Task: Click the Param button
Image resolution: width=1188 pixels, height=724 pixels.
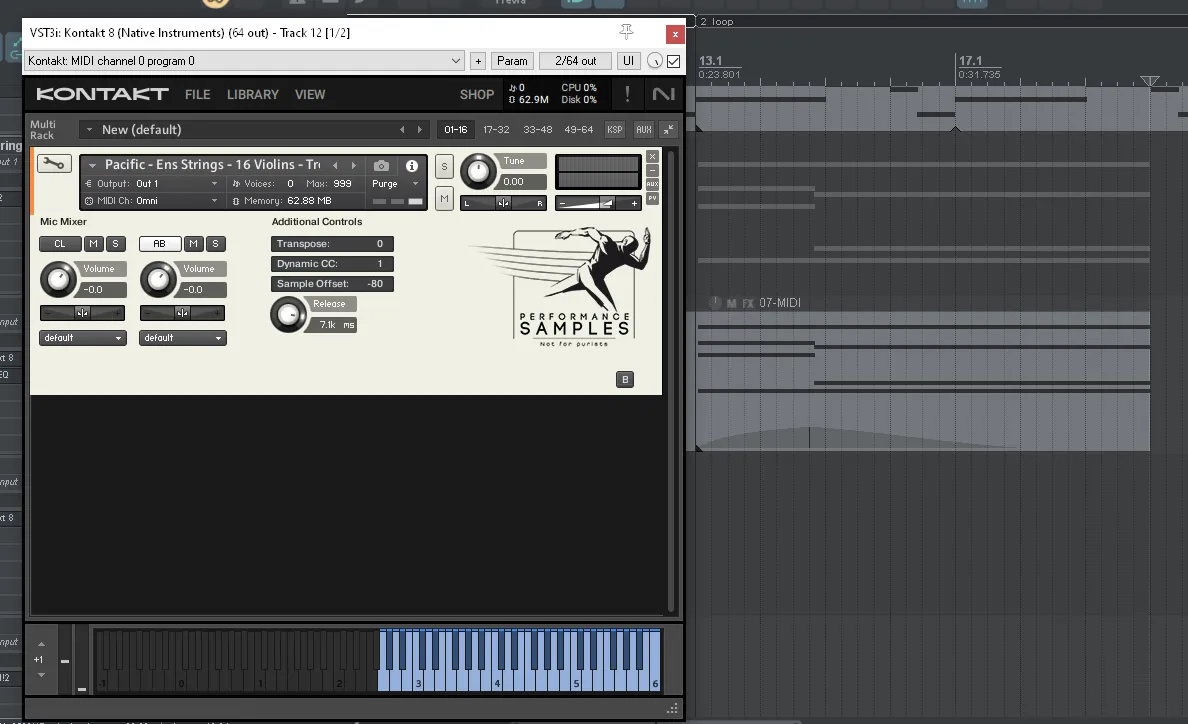Action: click(x=512, y=61)
